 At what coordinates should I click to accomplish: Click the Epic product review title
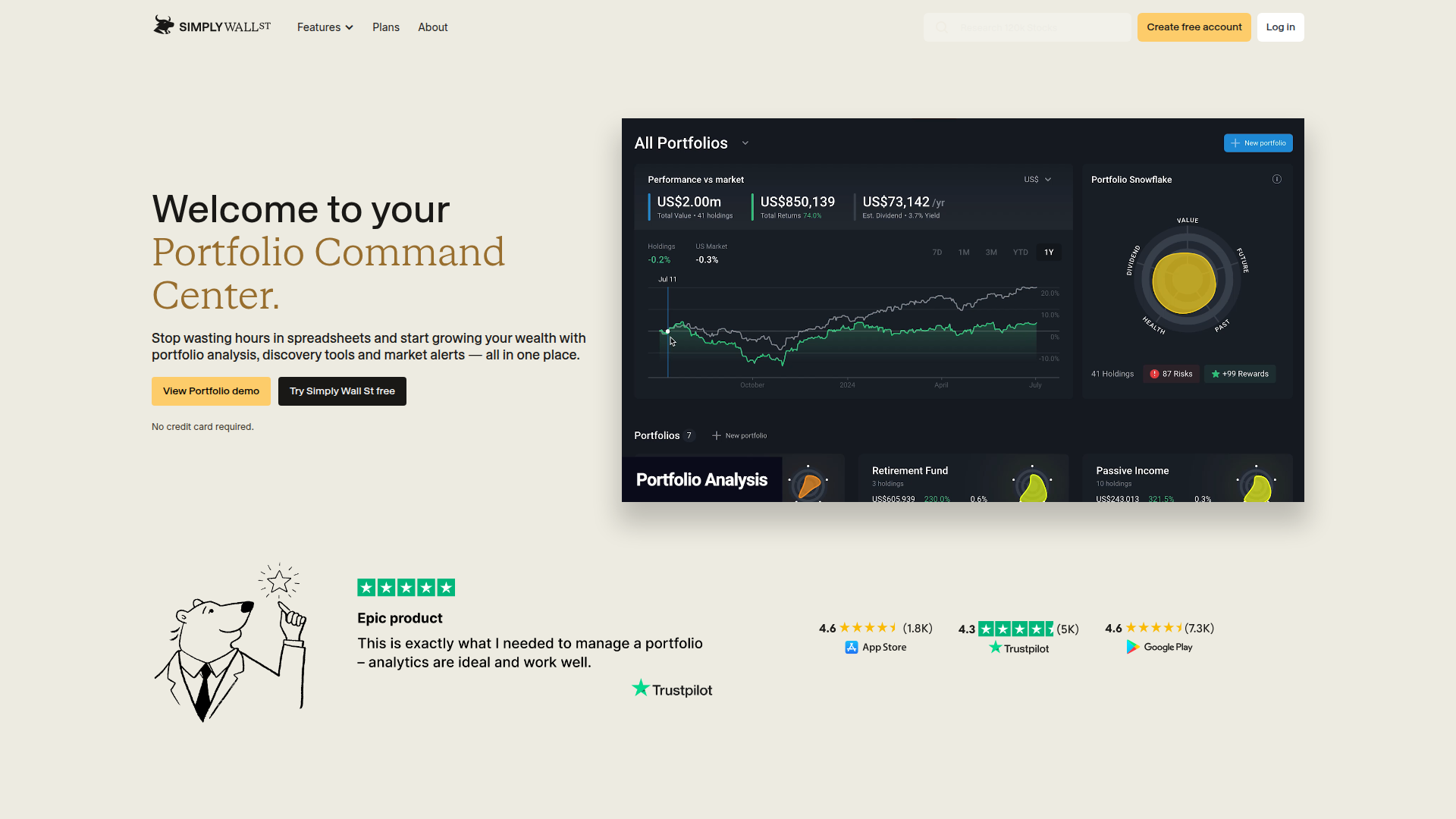click(400, 618)
